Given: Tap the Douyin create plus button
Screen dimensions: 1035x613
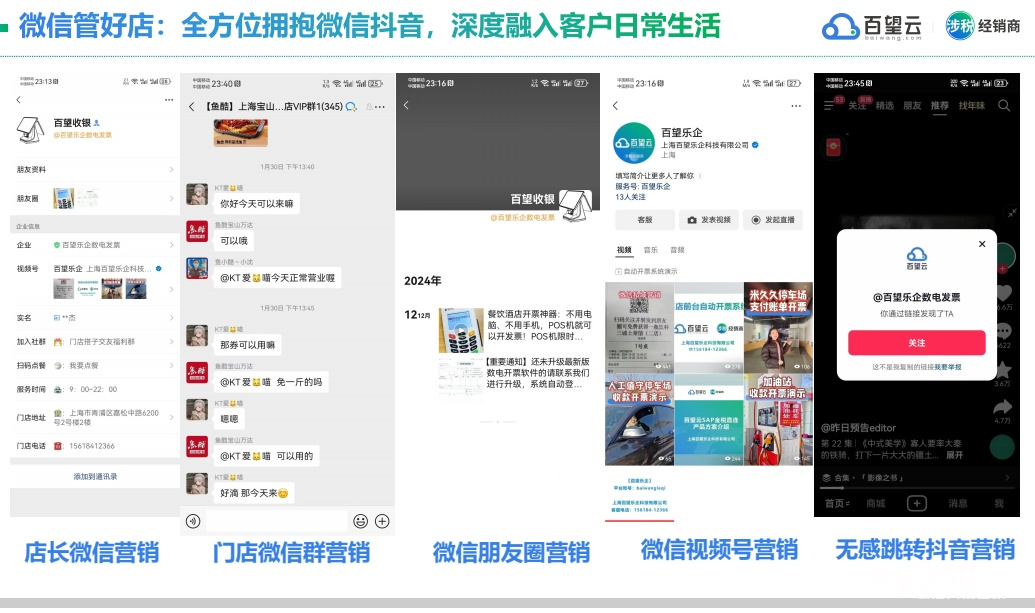Looking at the screenshot, I should 916,503.
